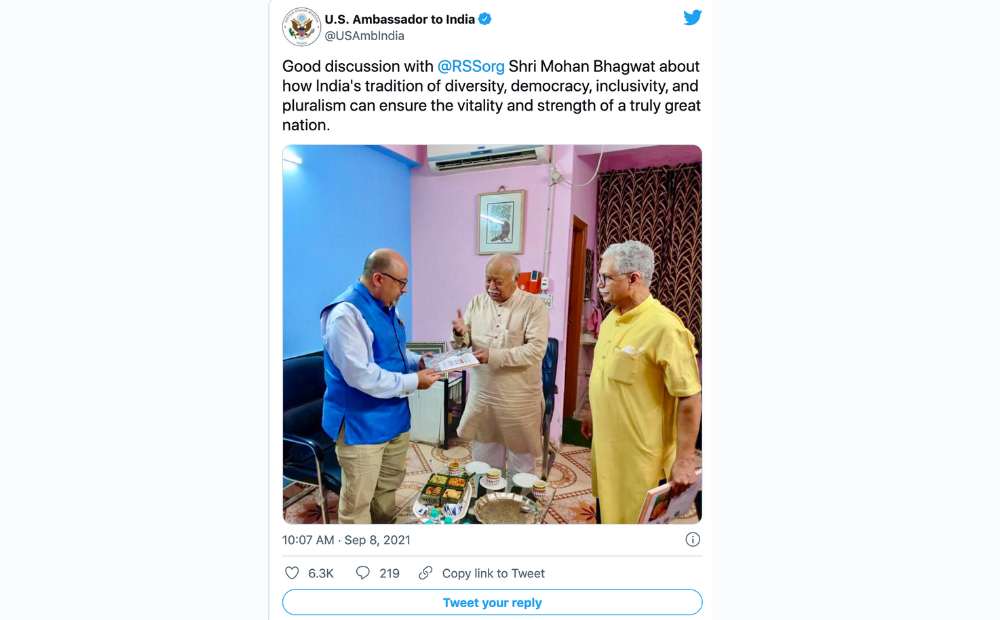Click the blue verified badge
This screenshot has height=620, width=1000.
pyautogui.click(x=485, y=19)
